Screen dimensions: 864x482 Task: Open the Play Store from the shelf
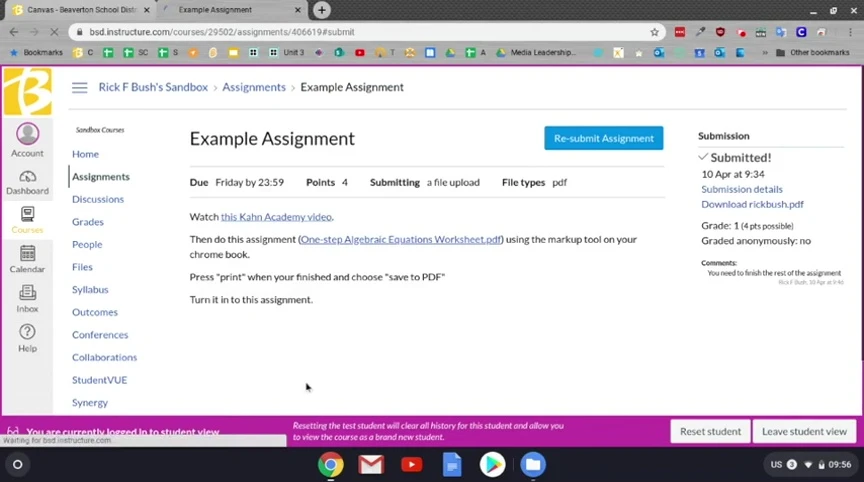coord(492,465)
